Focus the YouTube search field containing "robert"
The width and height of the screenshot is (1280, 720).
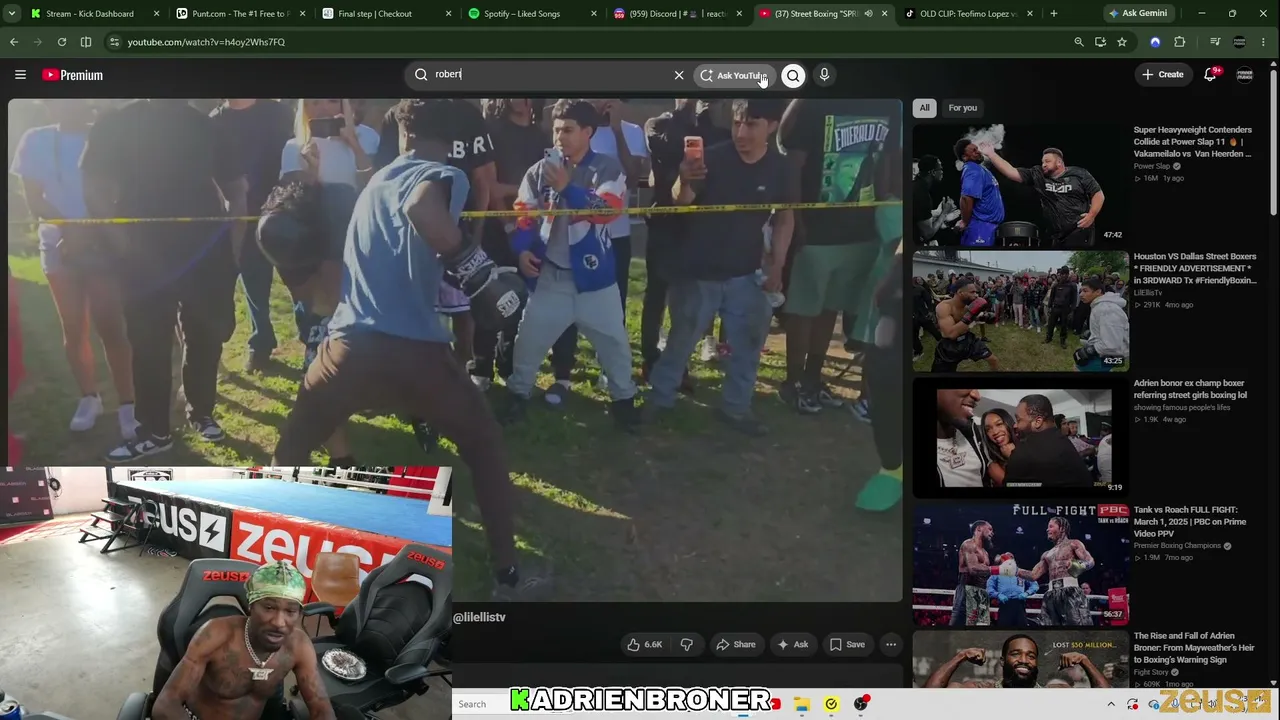coord(548,75)
